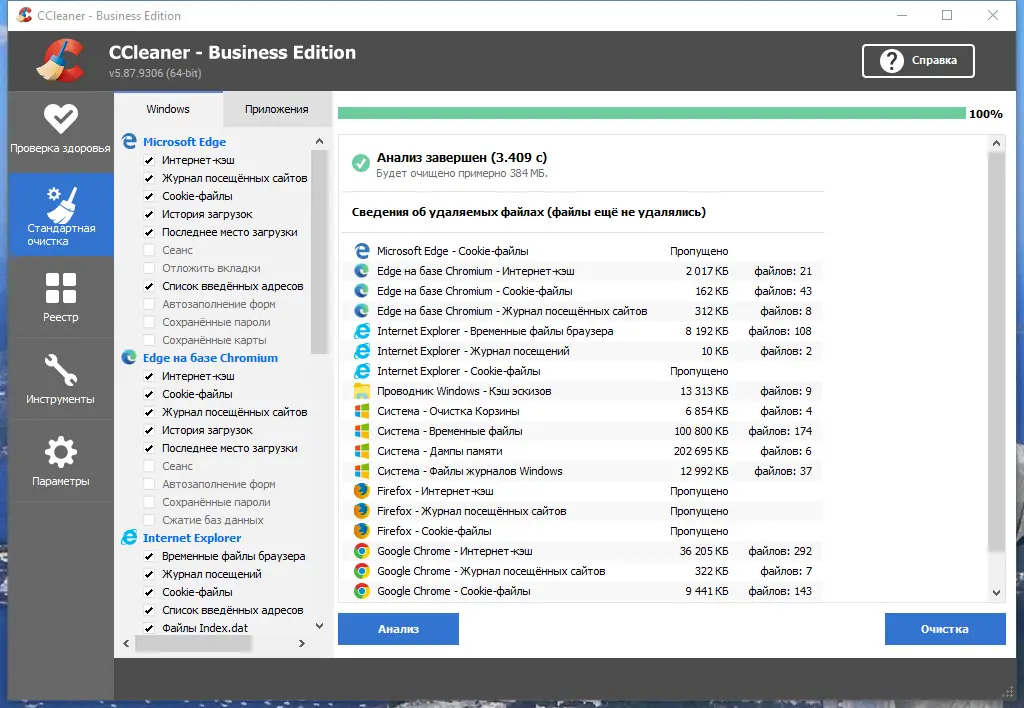Click icon of Internet Explorer - Временные файлы браузера result
This screenshot has height=708, width=1024.
[x=361, y=331]
